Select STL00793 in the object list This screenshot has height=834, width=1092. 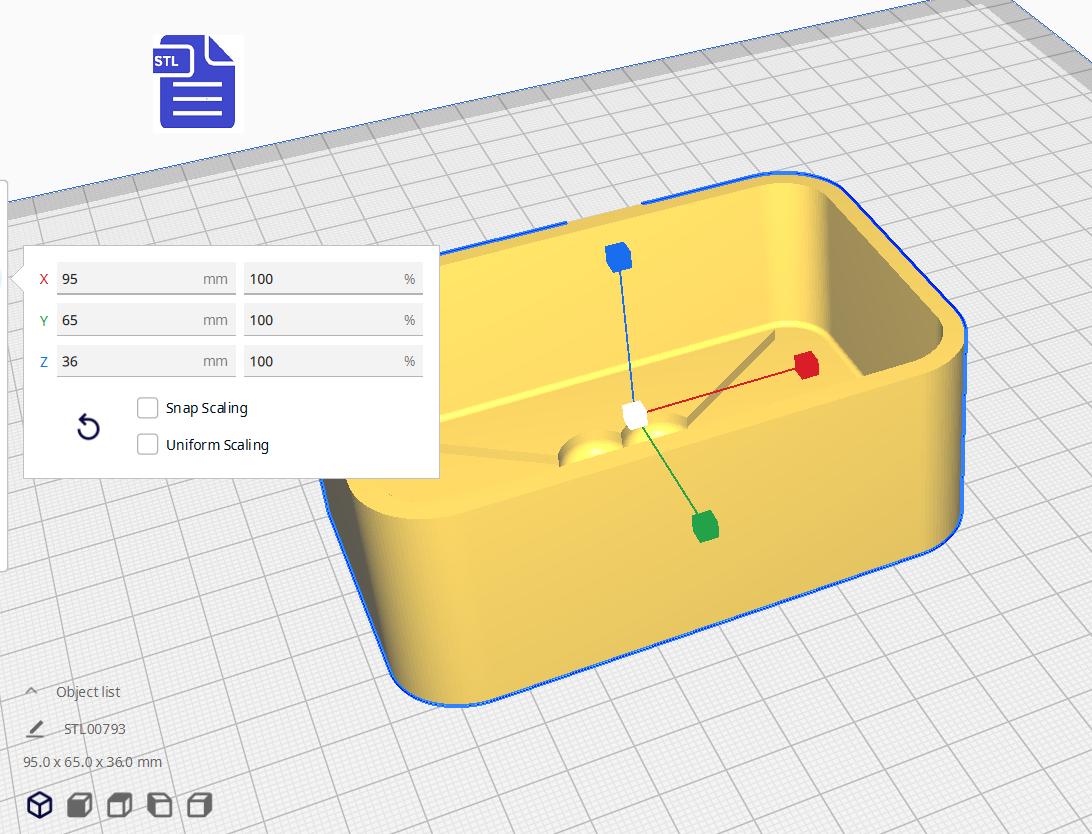click(x=95, y=729)
